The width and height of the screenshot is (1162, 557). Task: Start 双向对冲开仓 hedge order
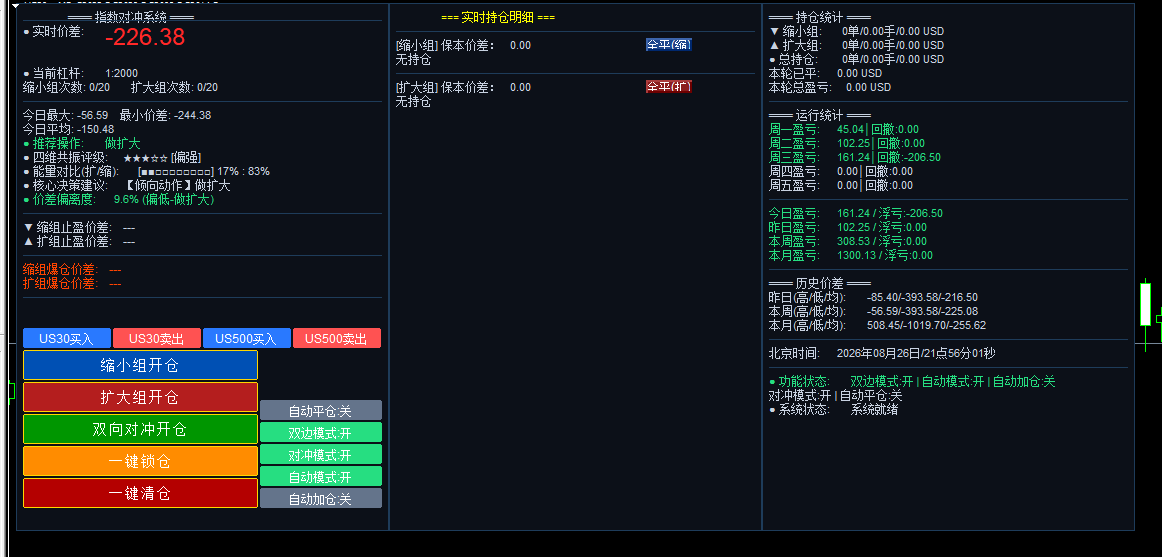tap(140, 429)
